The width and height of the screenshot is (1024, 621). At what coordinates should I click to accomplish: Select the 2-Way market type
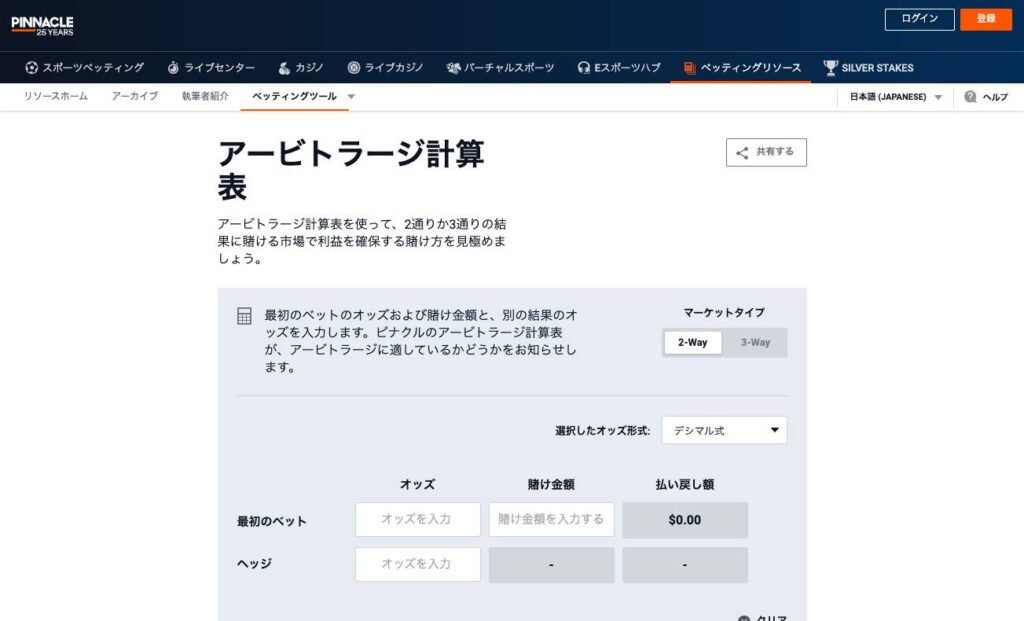tap(692, 343)
